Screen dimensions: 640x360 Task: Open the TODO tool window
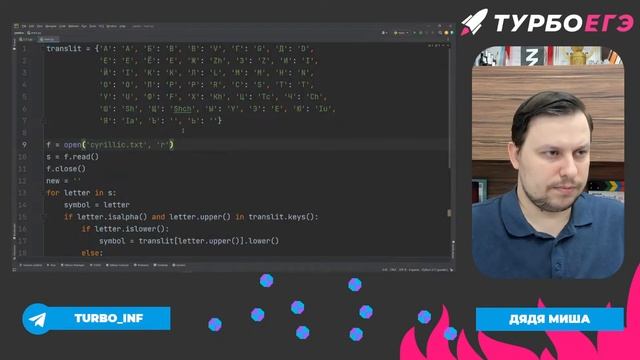tap(96, 265)
